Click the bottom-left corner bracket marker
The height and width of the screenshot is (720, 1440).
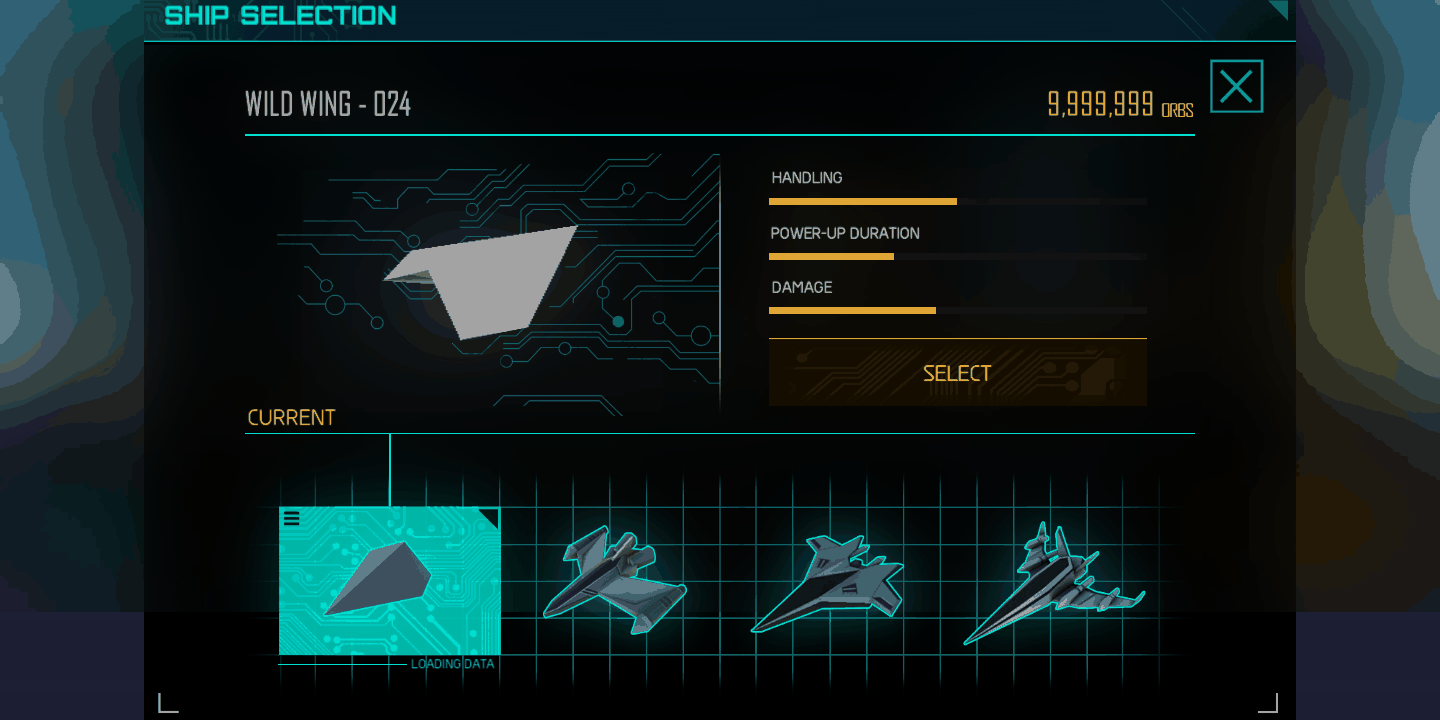168,703
